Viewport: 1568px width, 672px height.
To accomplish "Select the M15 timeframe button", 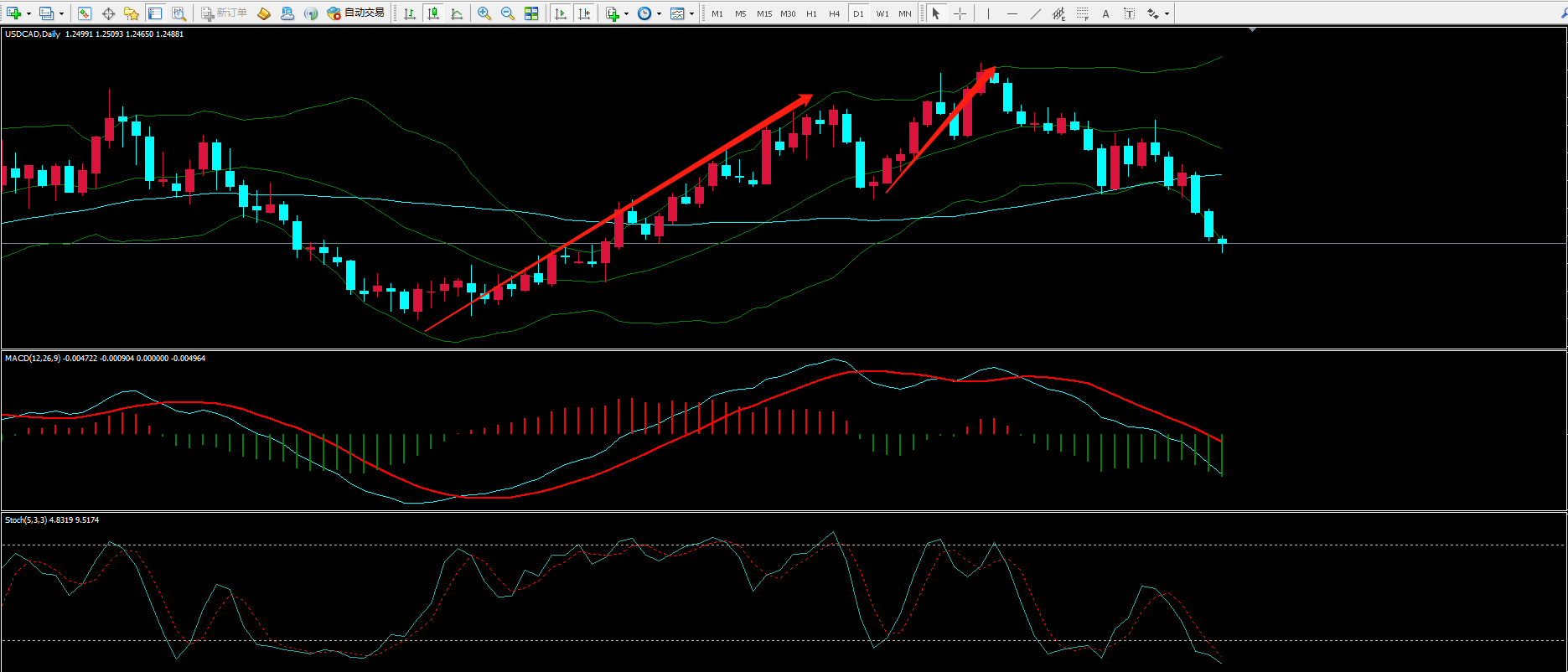I will click(x=764, y=13).
